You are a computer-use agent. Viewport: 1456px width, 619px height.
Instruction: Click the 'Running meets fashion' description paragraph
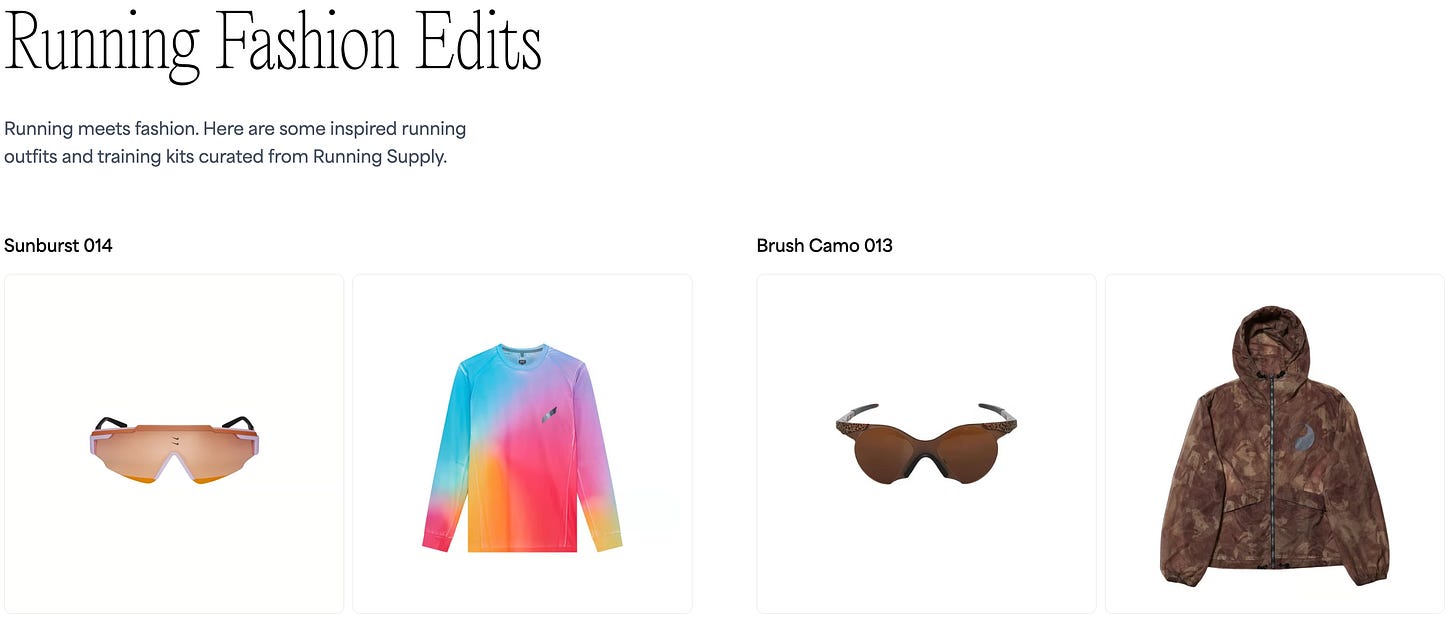pyautogui.click(x=235, y=143)
